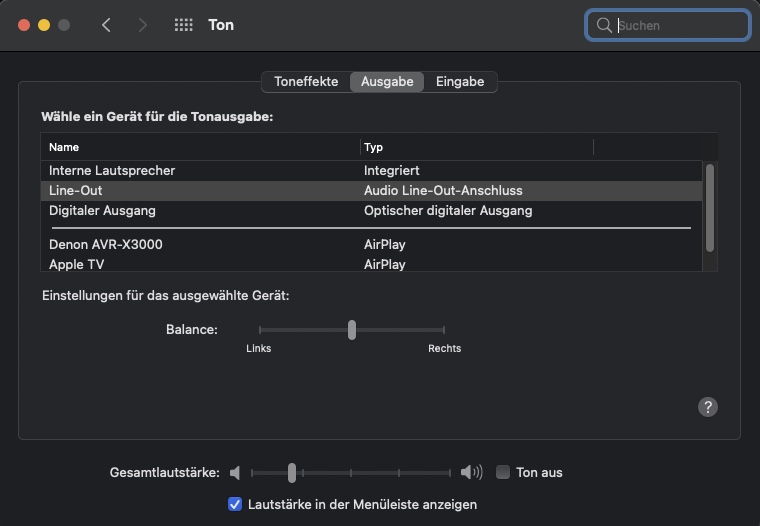
Task: Click the loud volume speaker icon
Action: (471, 473)
